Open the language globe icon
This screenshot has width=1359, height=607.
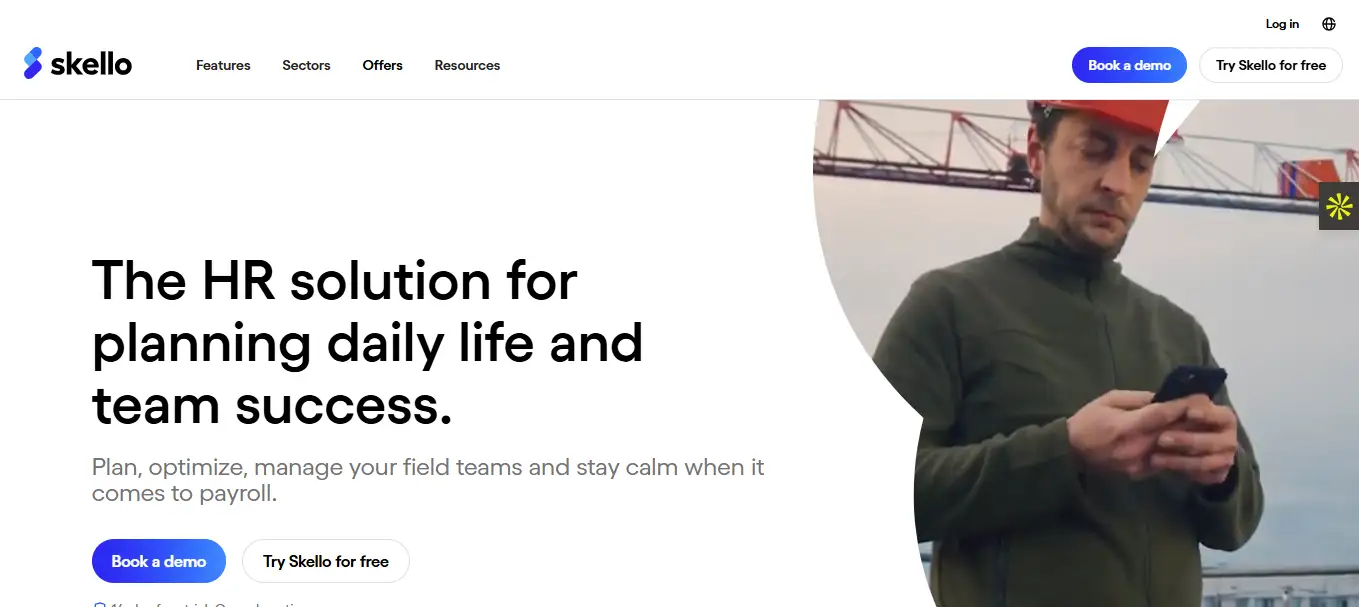coord(1329,24)
